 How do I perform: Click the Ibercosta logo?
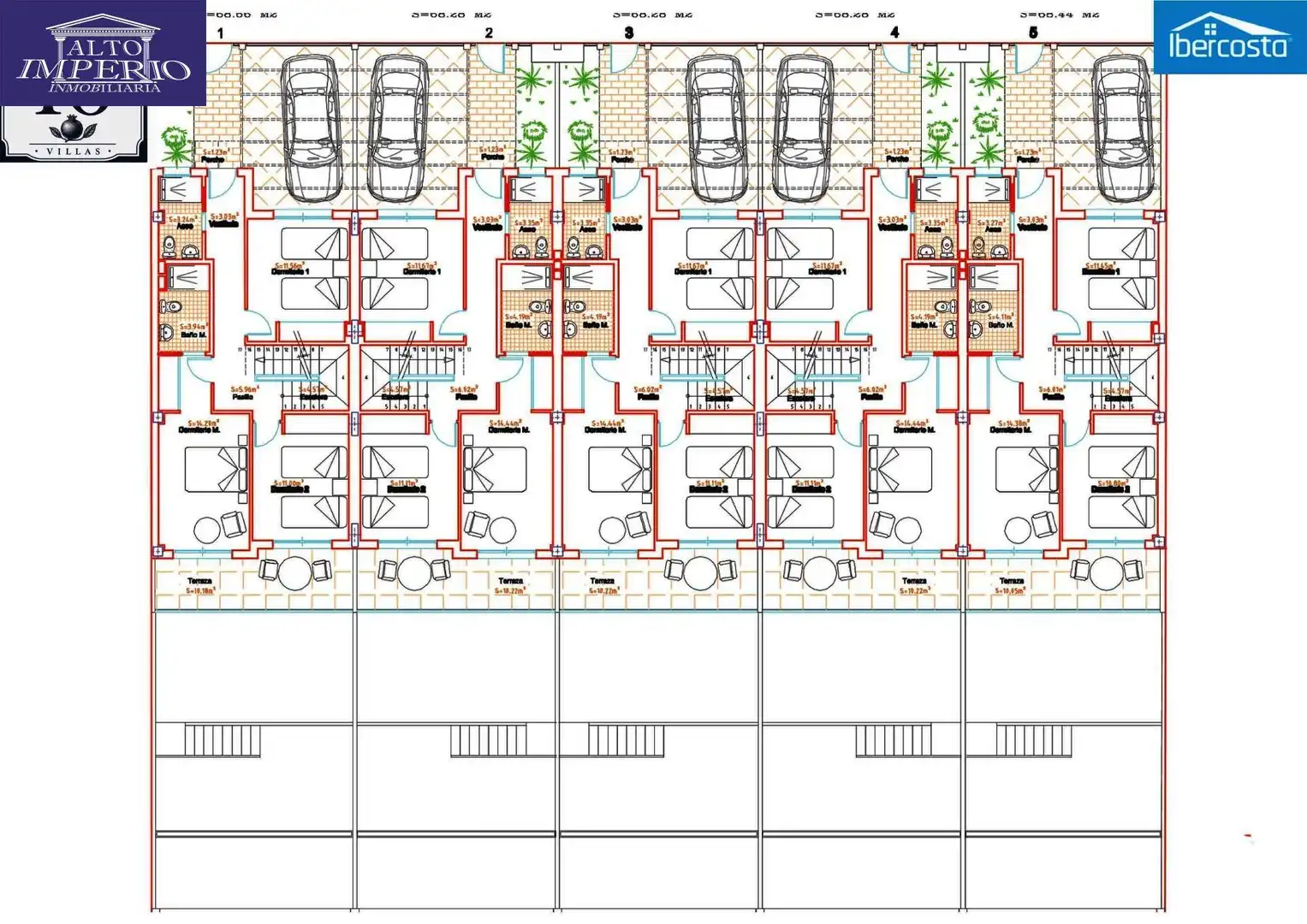click(1230, 37)
